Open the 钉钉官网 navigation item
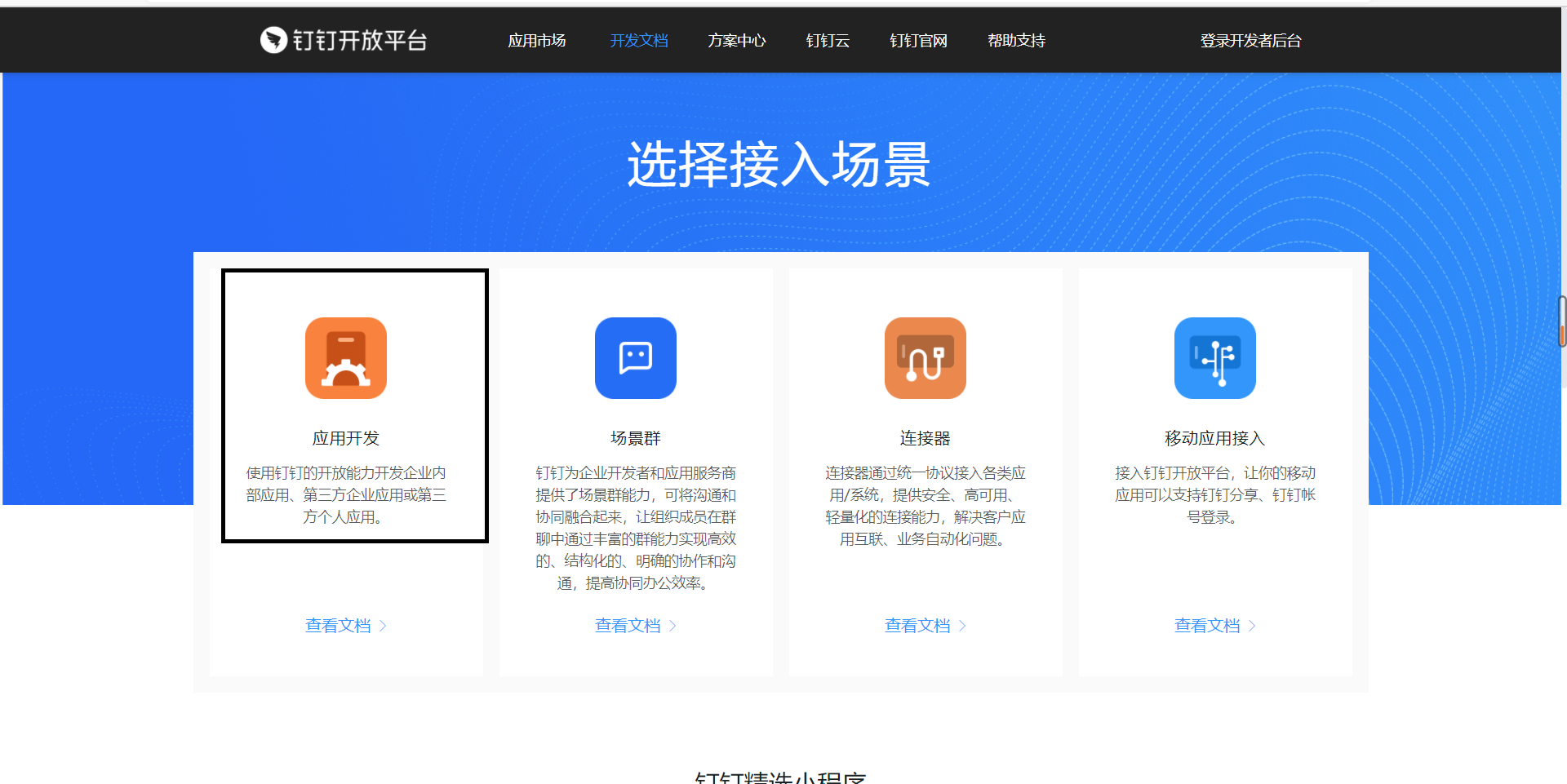This screenshot has height=784, width=1567. 917,40
